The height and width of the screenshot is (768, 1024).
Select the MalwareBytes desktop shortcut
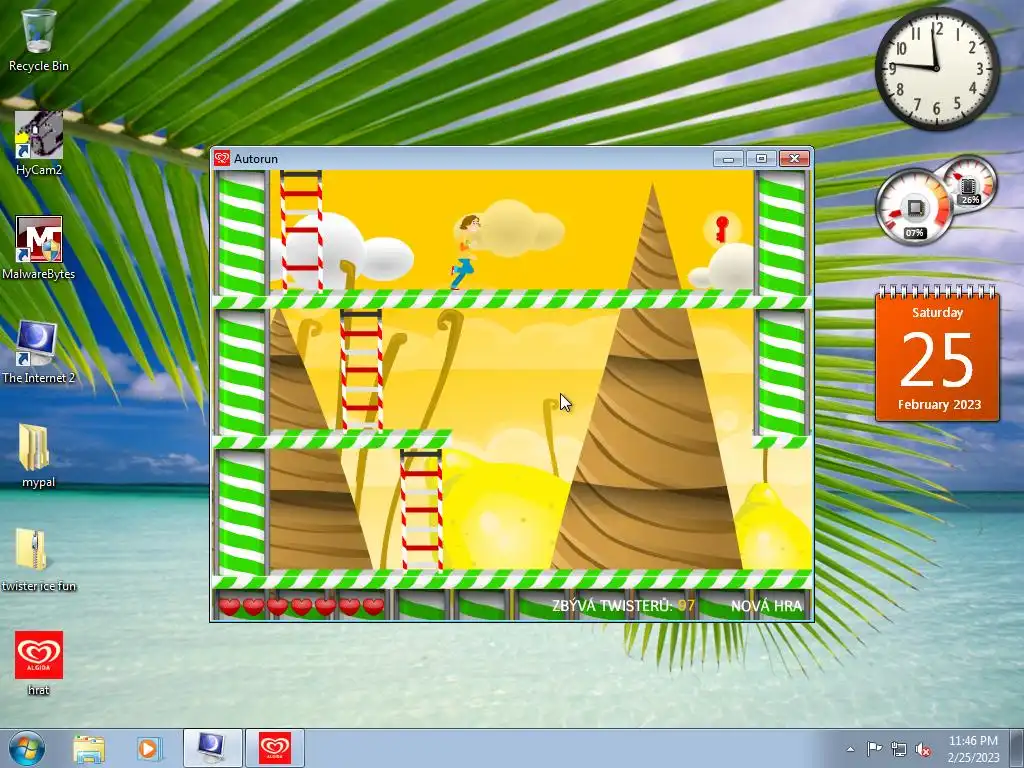tap(39, 247)
